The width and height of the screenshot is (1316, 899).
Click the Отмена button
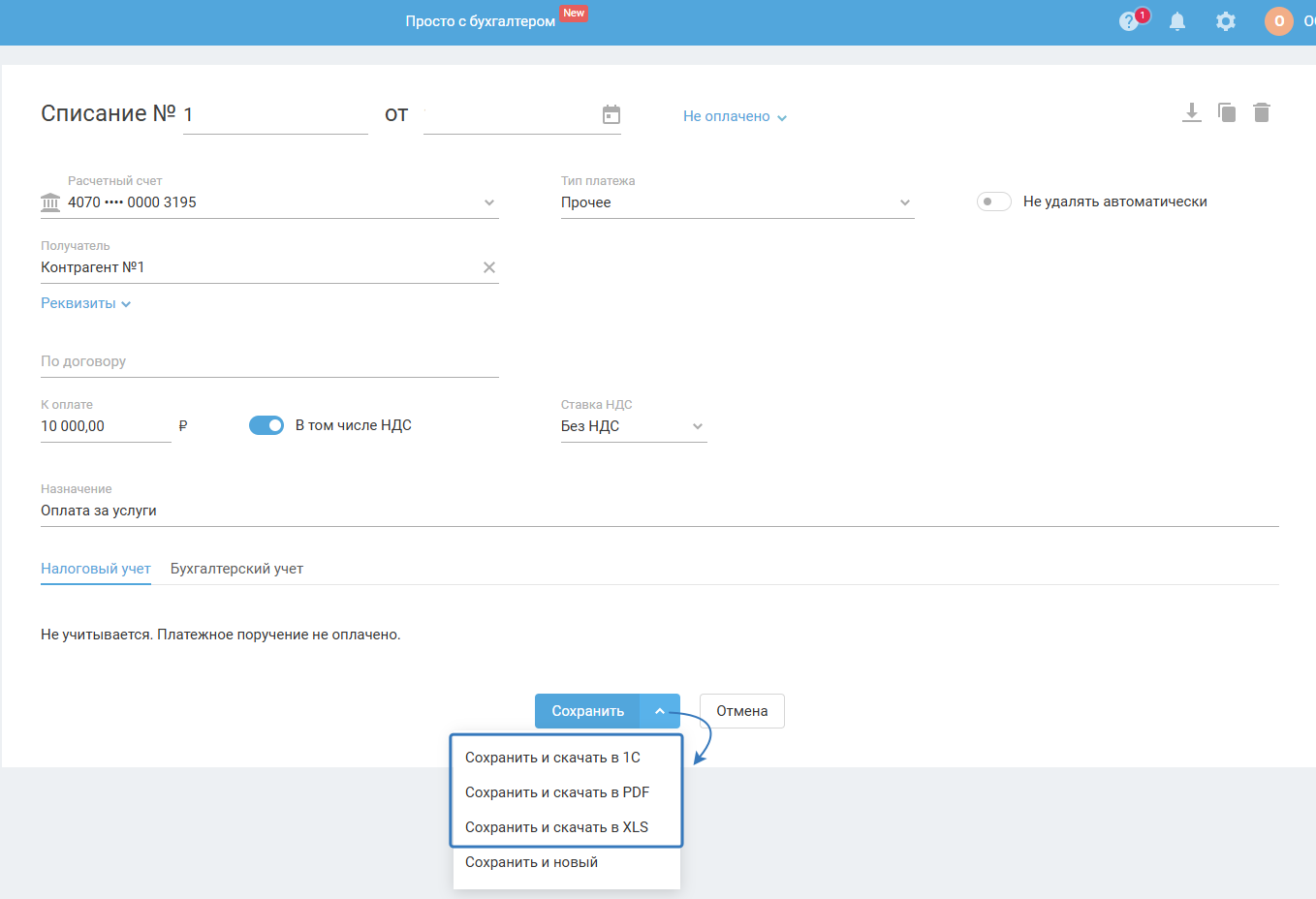point(742,711)
